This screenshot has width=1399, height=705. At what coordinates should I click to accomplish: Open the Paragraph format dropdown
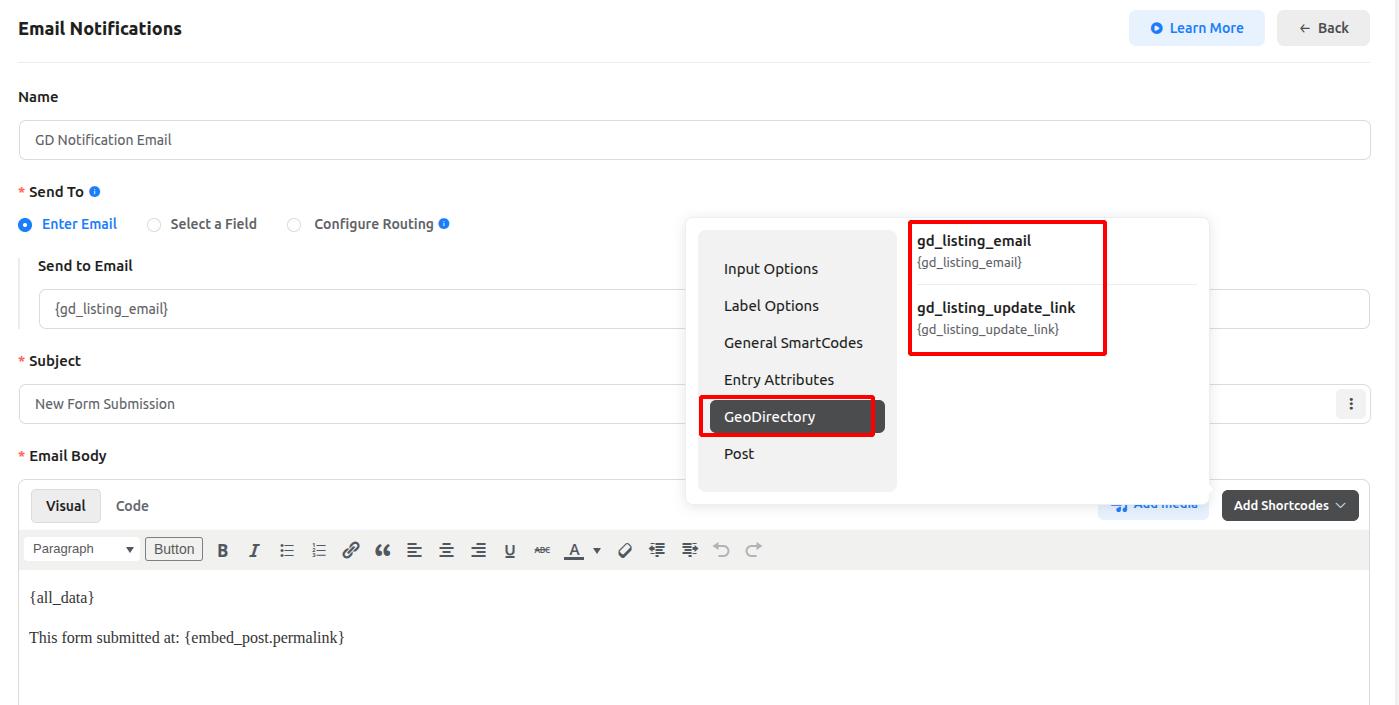pos(82,549)
